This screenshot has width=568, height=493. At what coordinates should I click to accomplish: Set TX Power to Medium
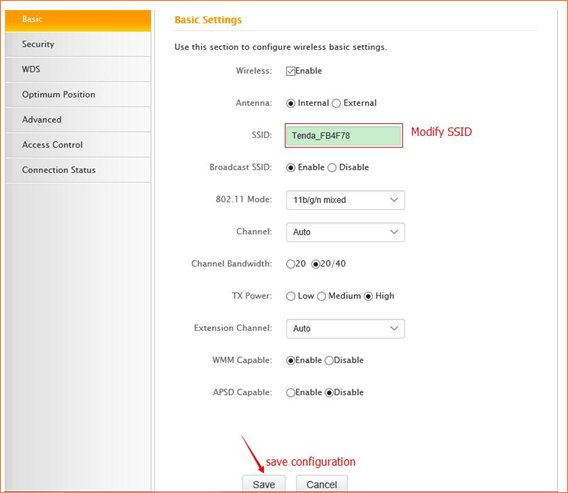click(x=321, y=296)
